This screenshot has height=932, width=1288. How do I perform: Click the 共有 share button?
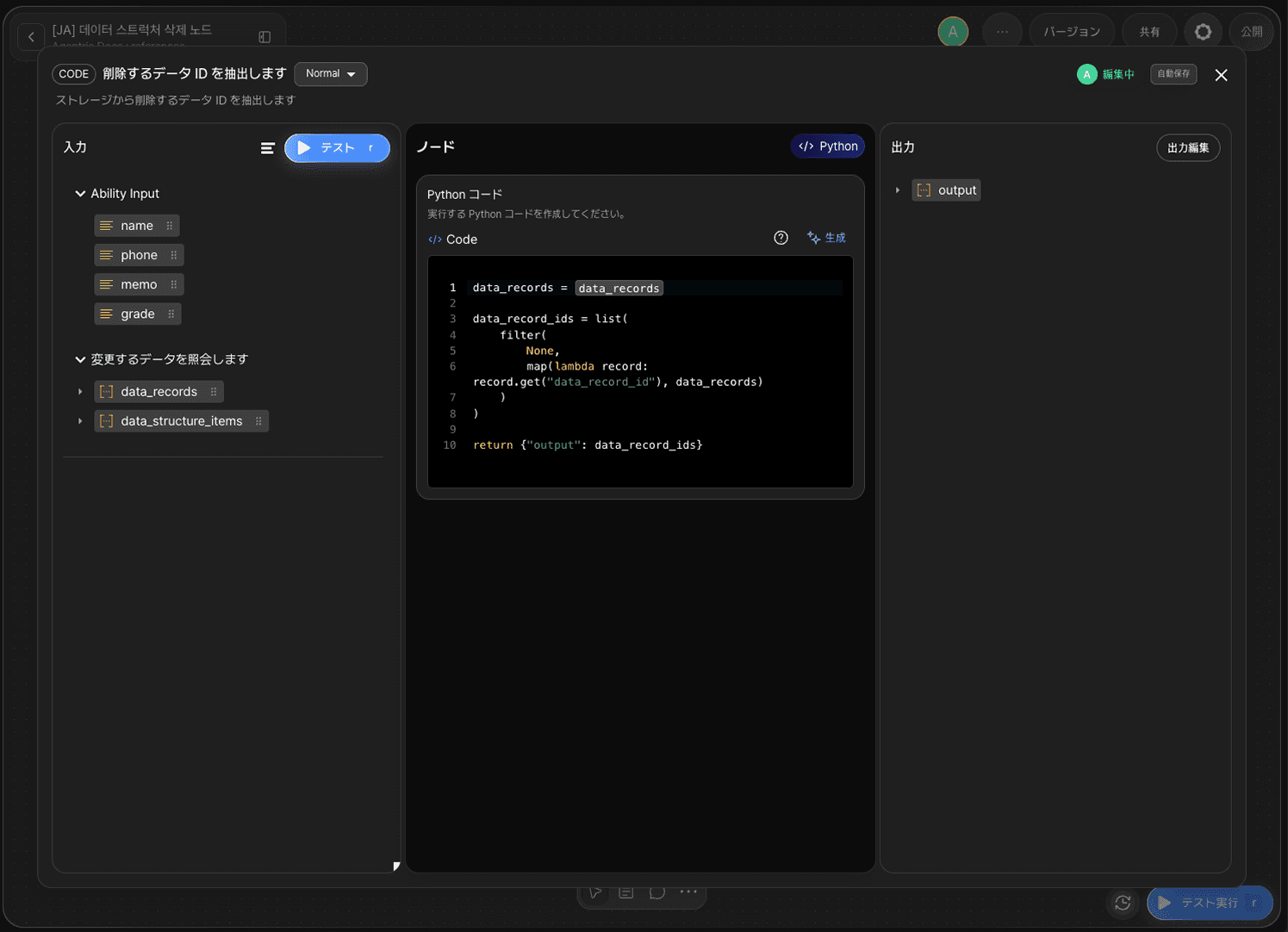click(1149, 32)
